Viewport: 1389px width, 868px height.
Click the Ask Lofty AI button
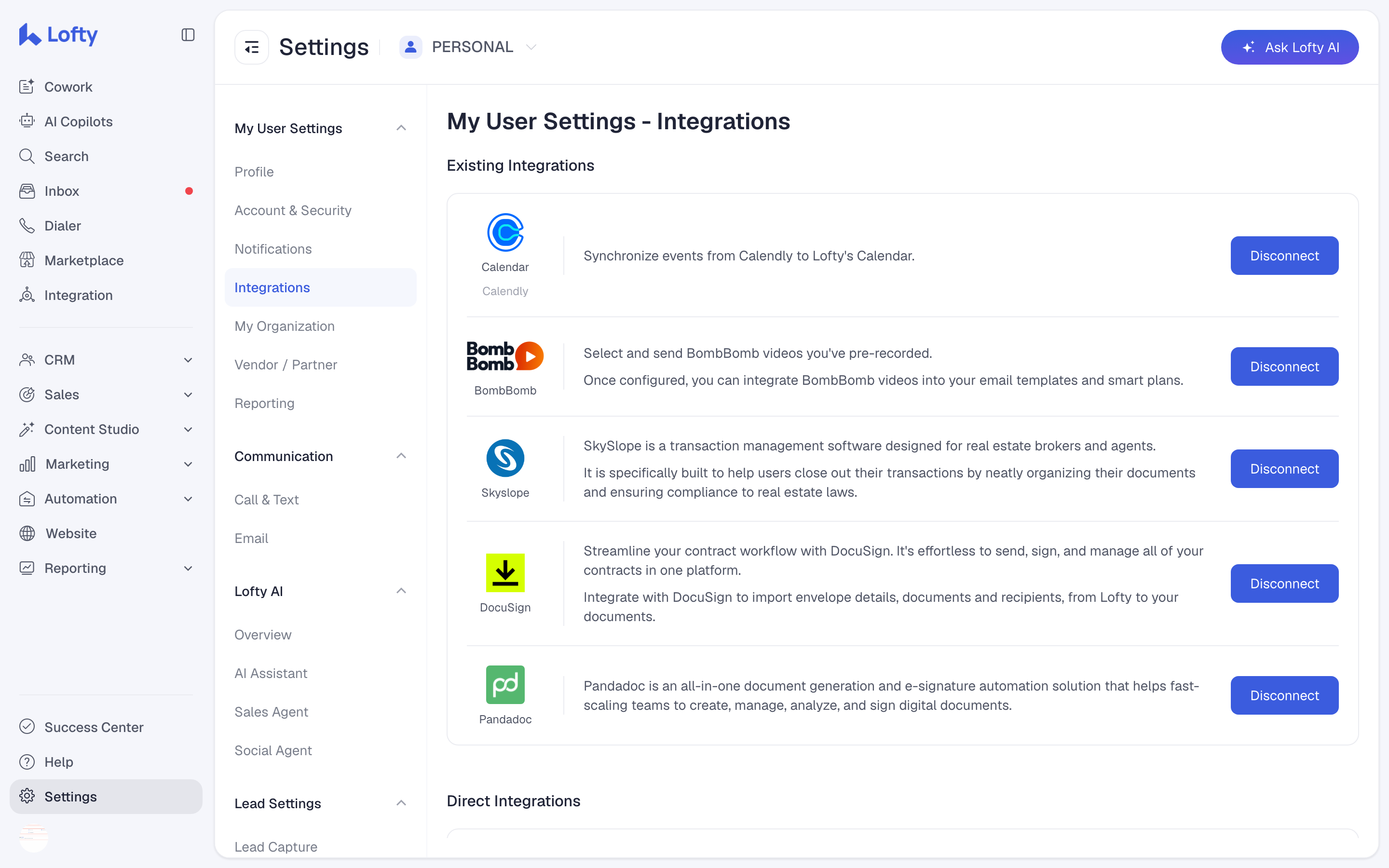1289,47
